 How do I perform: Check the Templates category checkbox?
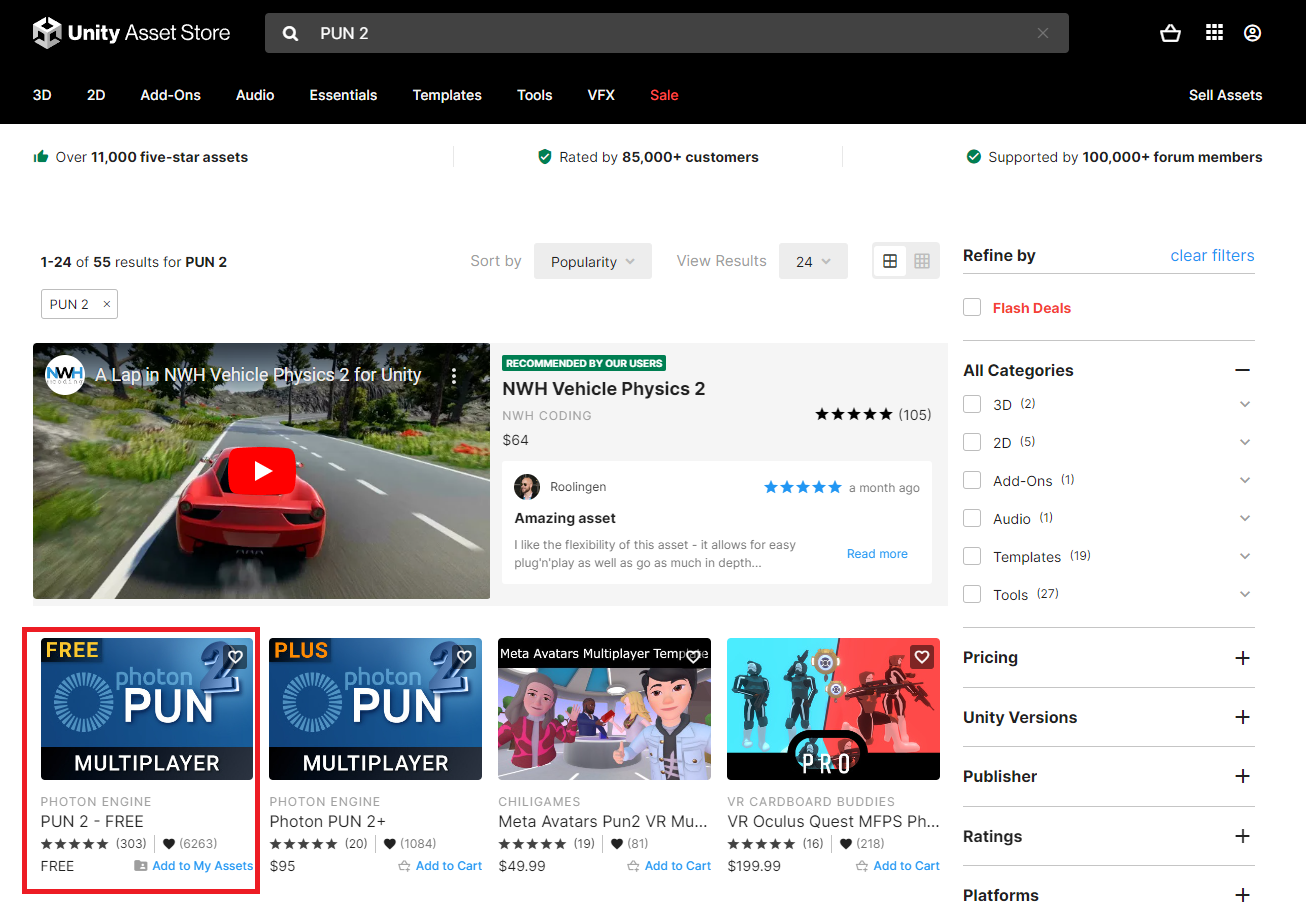click(972, 556)
